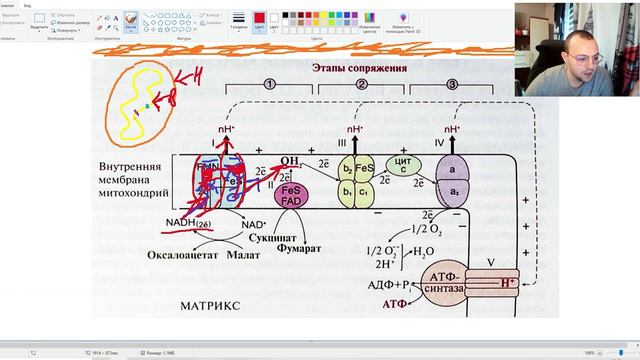Open the shape Outline (Контур) dropdown
This screenshot has height=360, width=640.
(211, 15)
